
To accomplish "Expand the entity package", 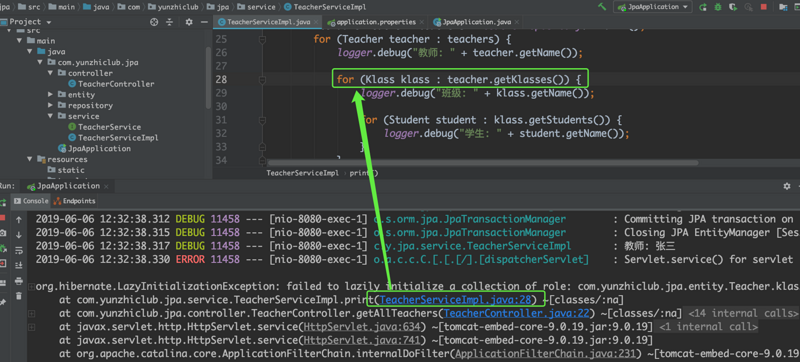I will [x=50, y=94].
